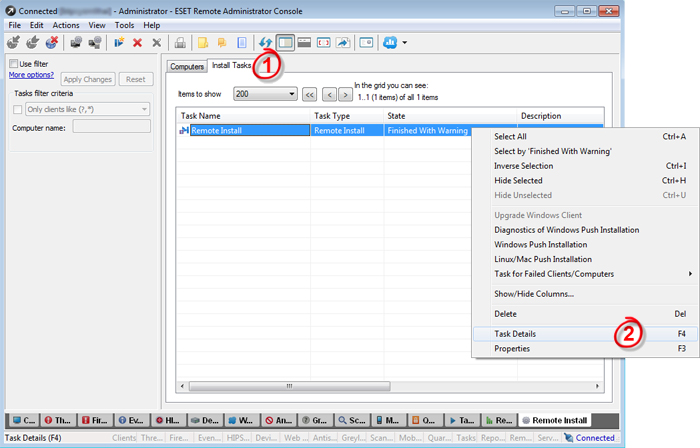Choose Task Details in context menu
This screenshot has height=448, width=700.
click(x=585, y=334)
